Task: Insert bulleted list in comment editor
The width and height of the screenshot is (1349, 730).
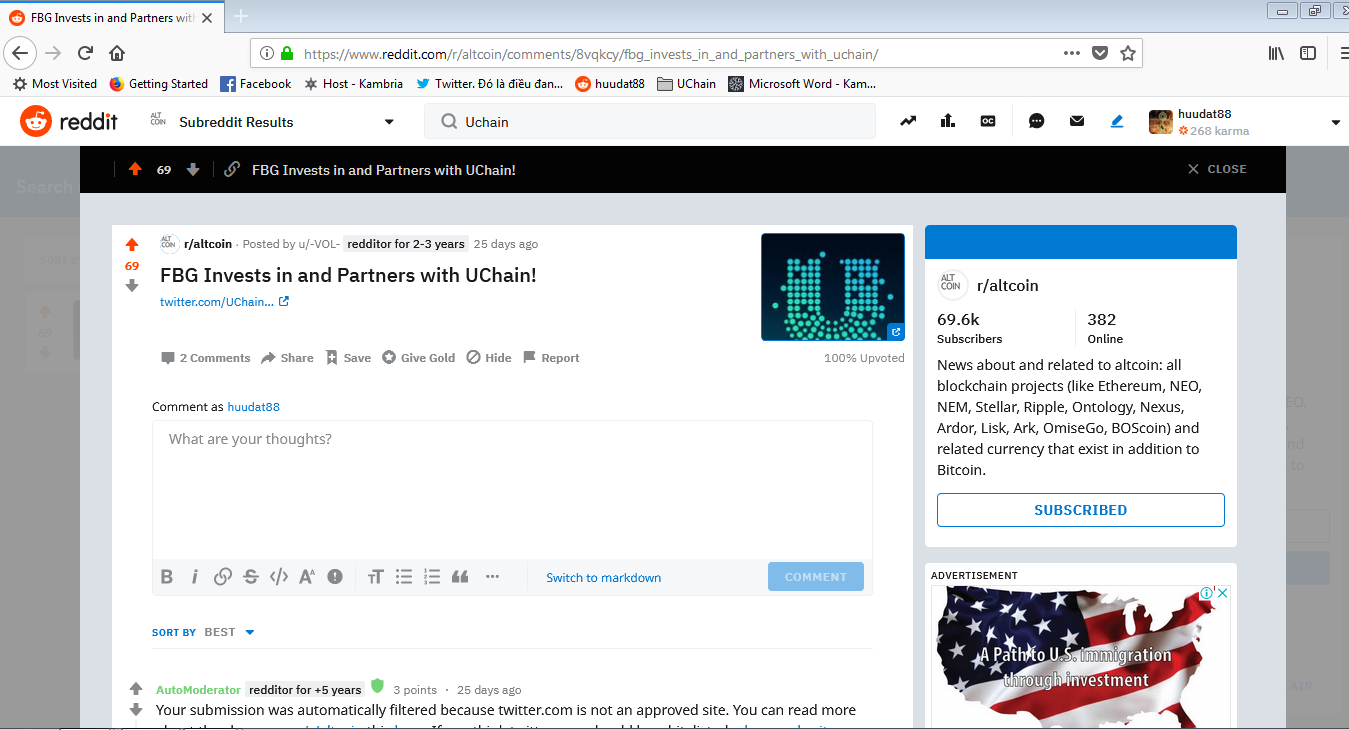Action: [x=404, y=576]
